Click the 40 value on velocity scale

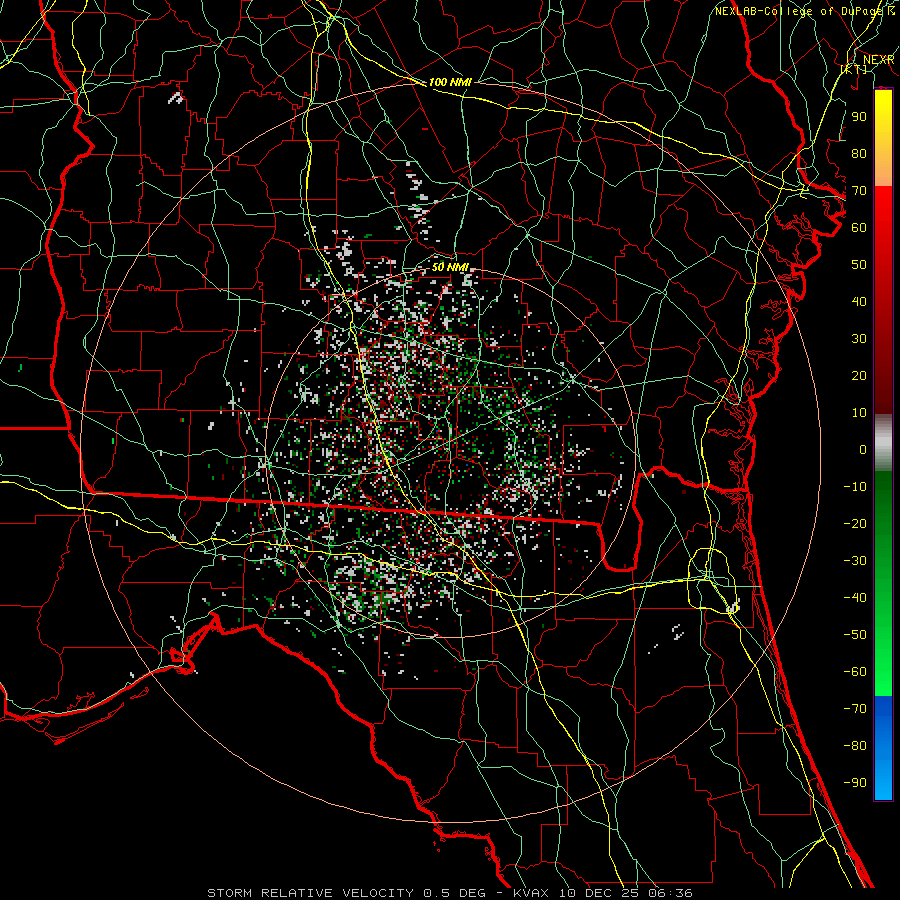coord(859,302)
